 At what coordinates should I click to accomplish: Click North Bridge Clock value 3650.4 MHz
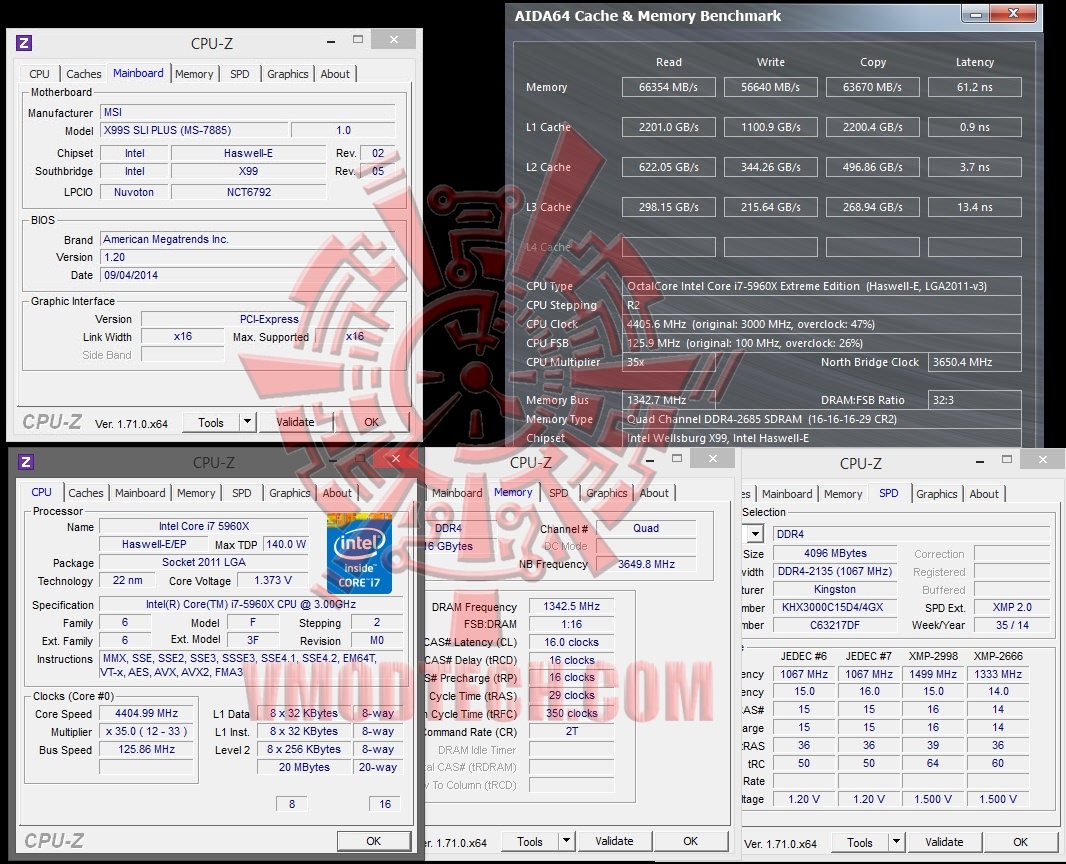pyautogui.click(x=975, y=362)
